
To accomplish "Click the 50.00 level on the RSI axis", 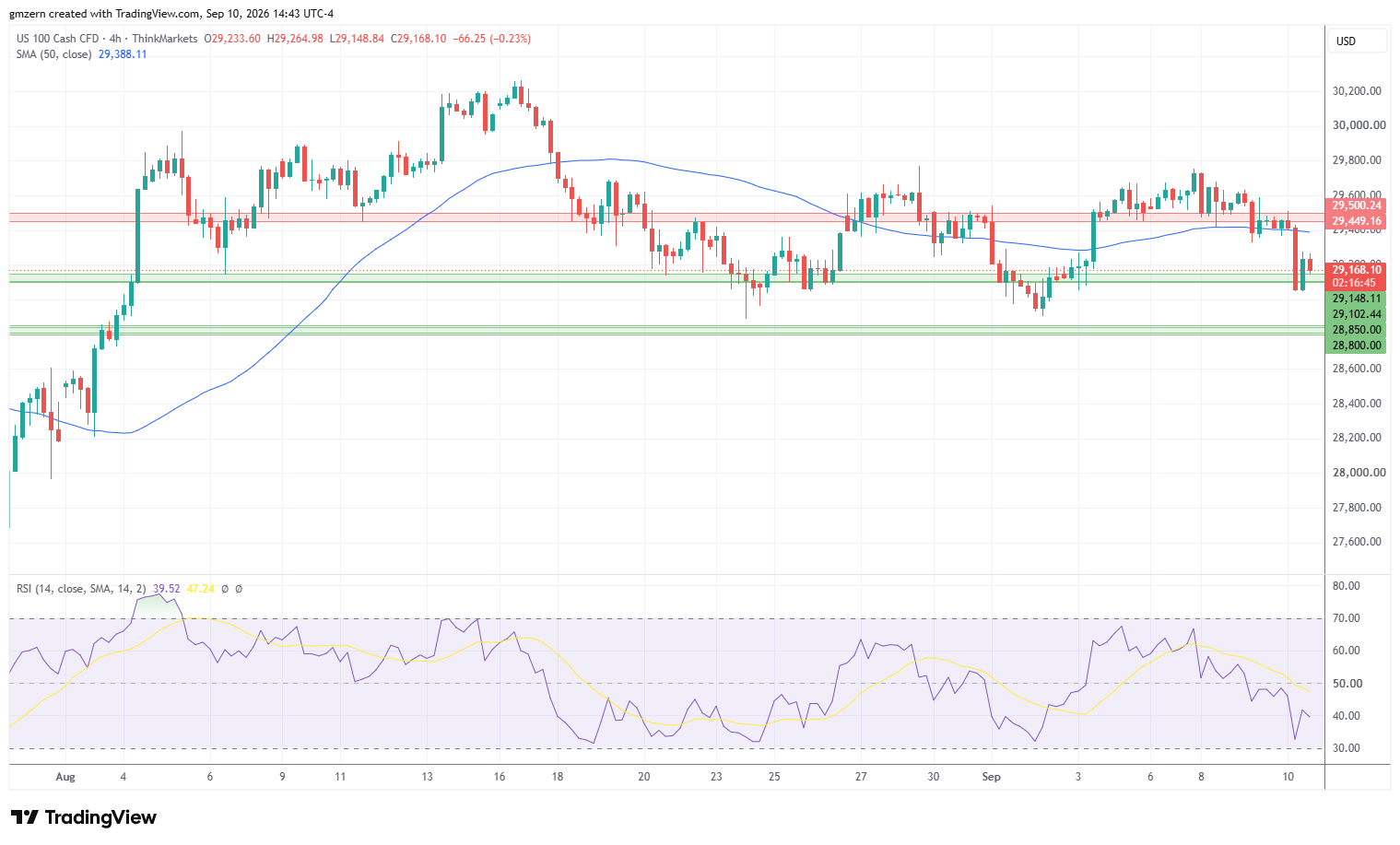I will click(x=1347, y=684).
